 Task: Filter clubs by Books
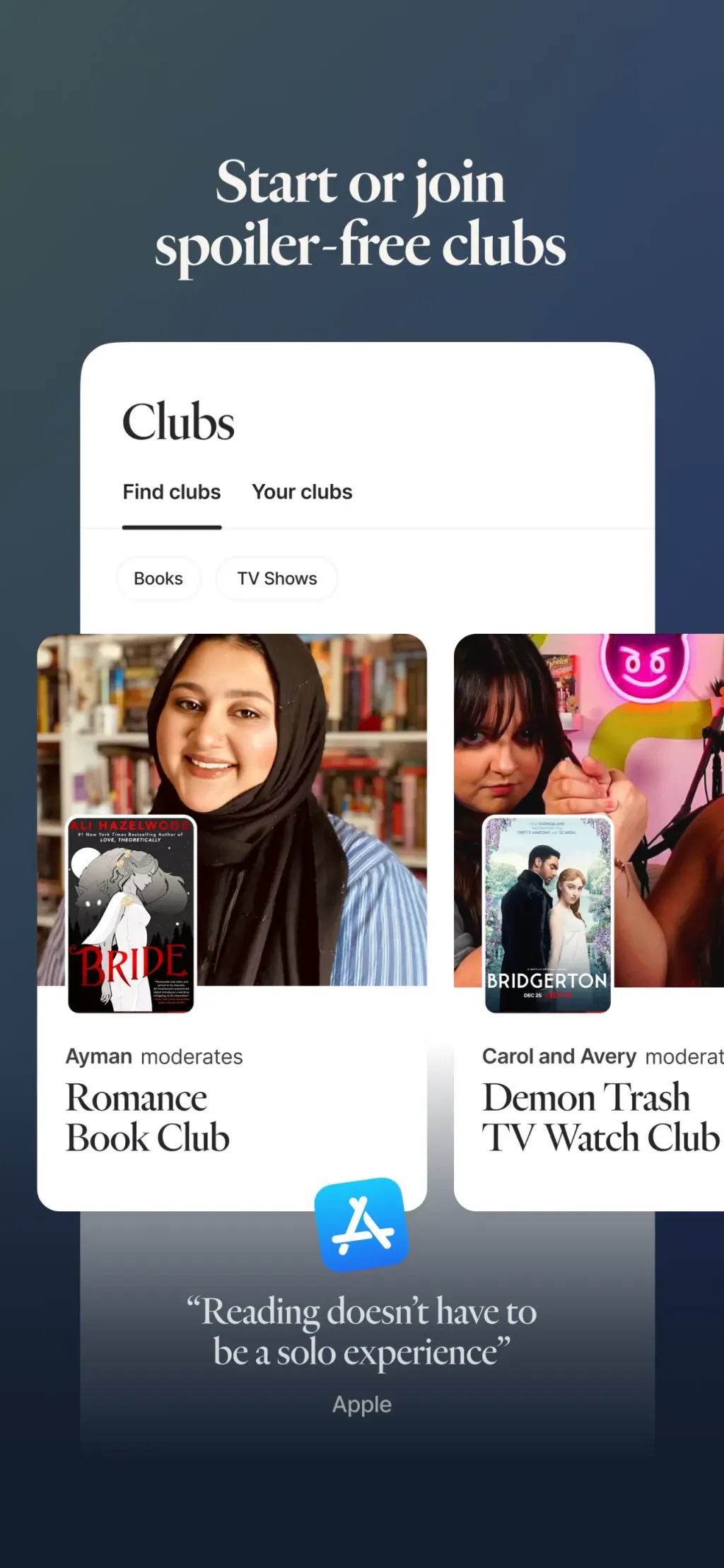point(158,579)
